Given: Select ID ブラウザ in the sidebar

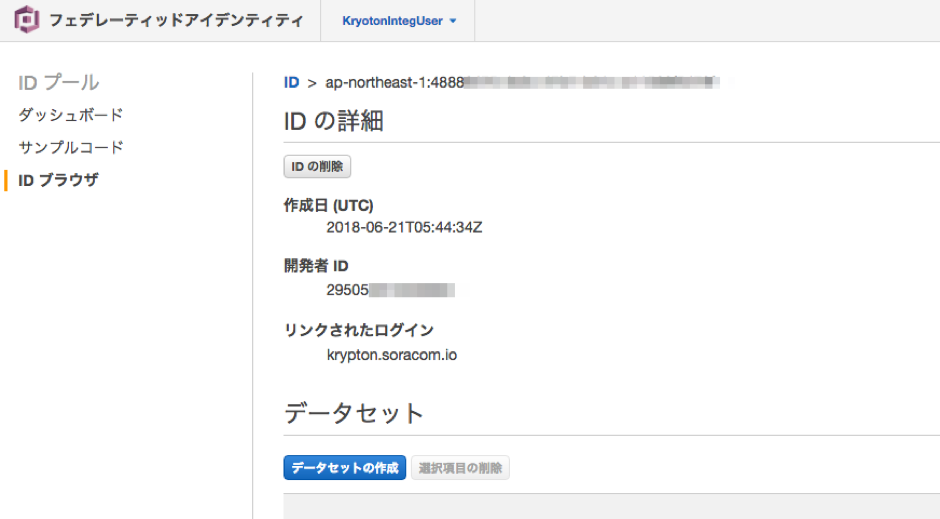Looking at the screenshot, I should tap(58, 180).
